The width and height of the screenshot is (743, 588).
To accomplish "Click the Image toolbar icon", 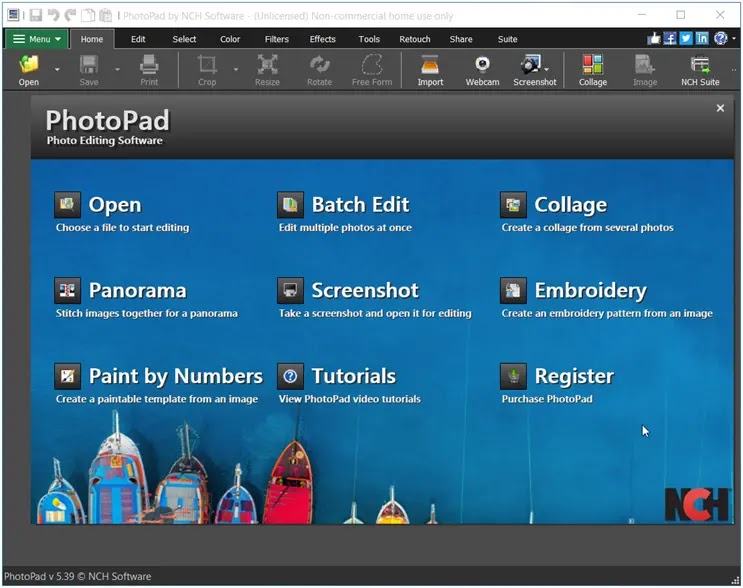I will [645, 64].
